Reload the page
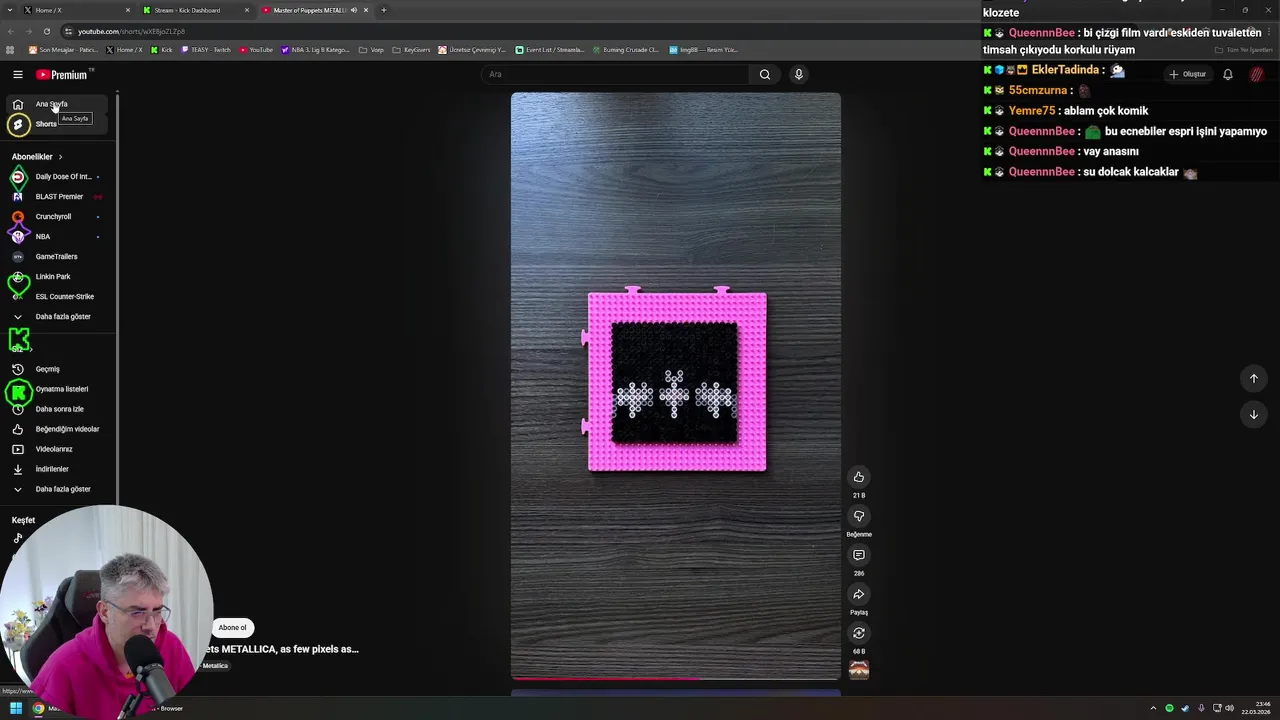 46,31
